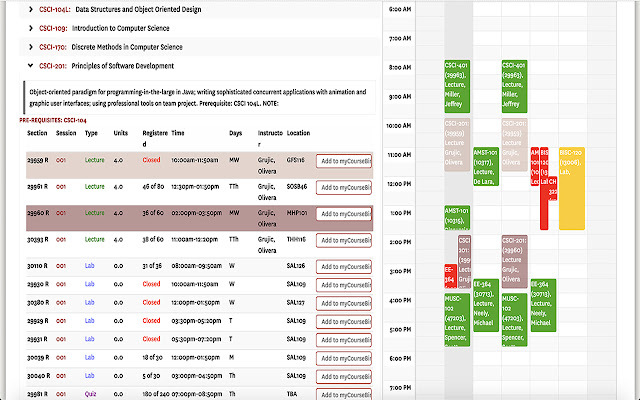Add section 30393 R to myCourseBin
640x400 pixels.
coord(344,240)
